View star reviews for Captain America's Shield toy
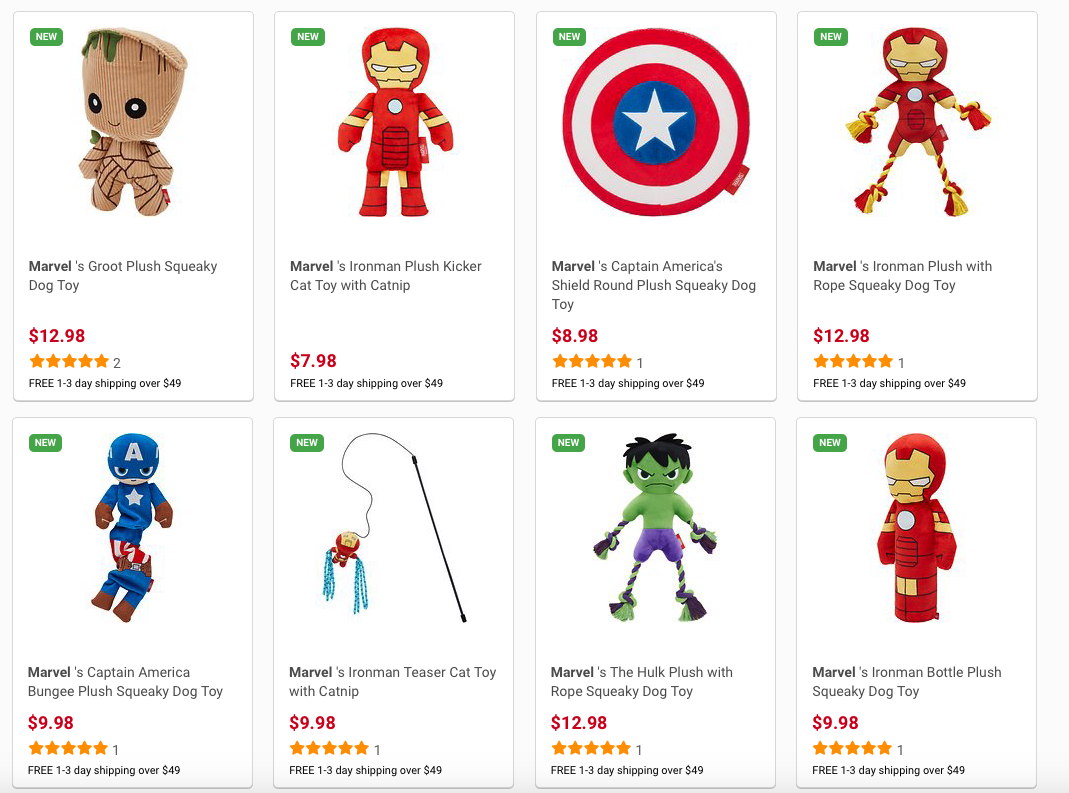Screen dimensions: 1069x793 tap(592, 362)
